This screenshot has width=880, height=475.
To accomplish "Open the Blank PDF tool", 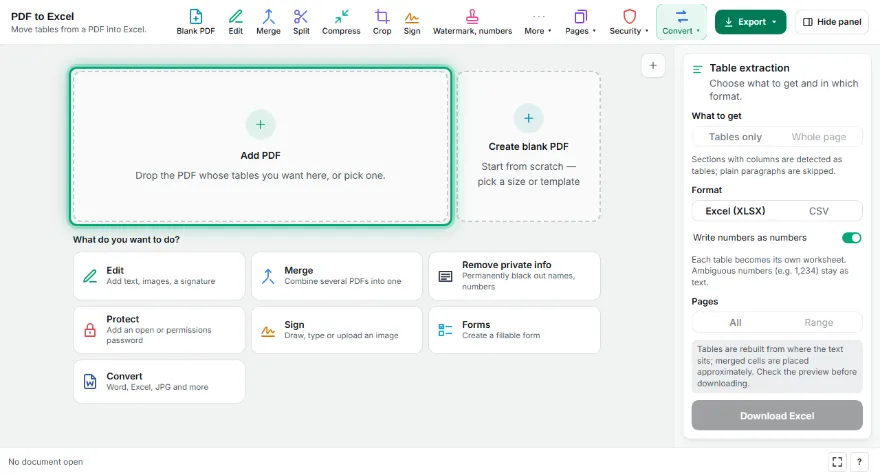I will point(195,22).
